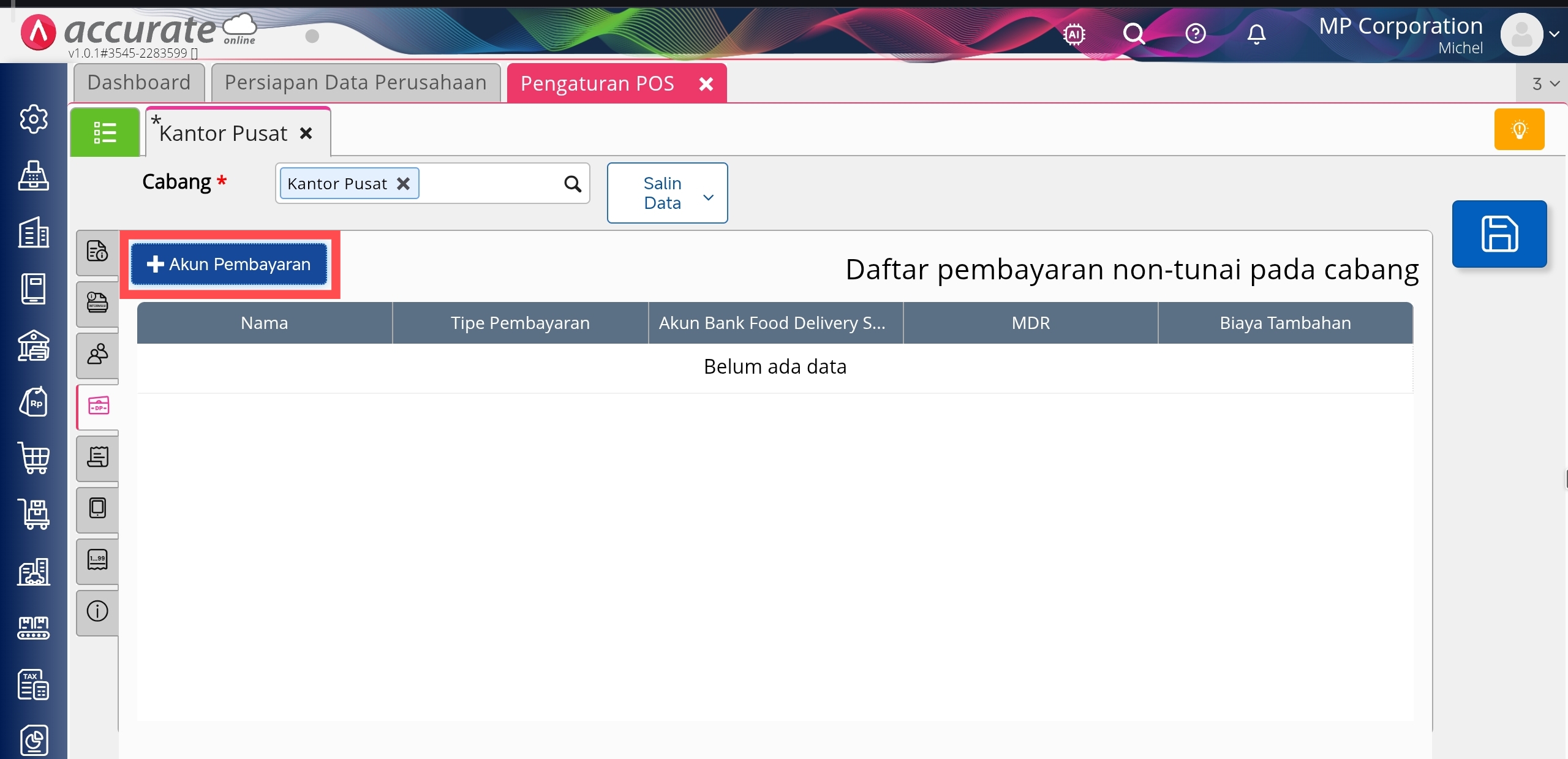Viewport: 1568px width, 759px height.
Task: Click the blue save floppy disk button
Action: 1499,234
